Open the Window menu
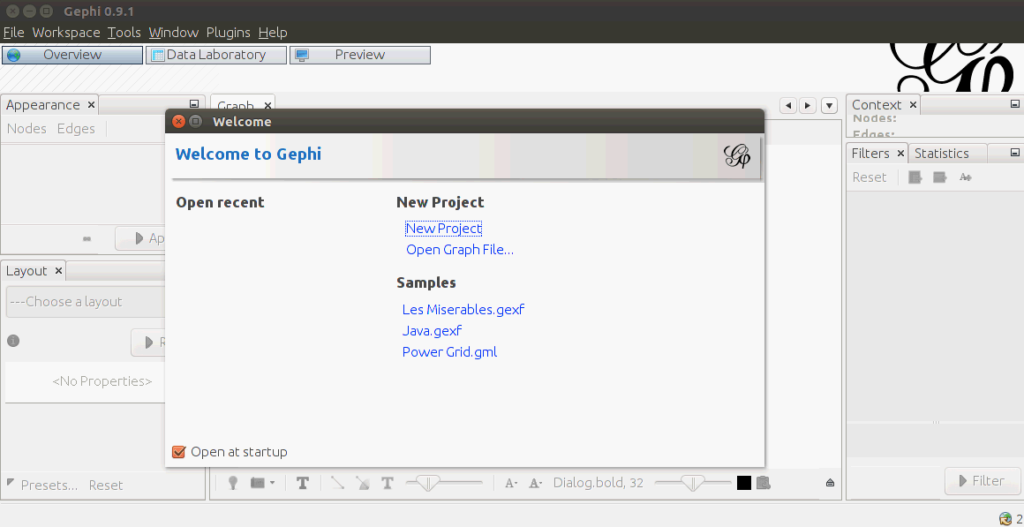This screenshot has height=527, width=1024. (x=173, y=32)
